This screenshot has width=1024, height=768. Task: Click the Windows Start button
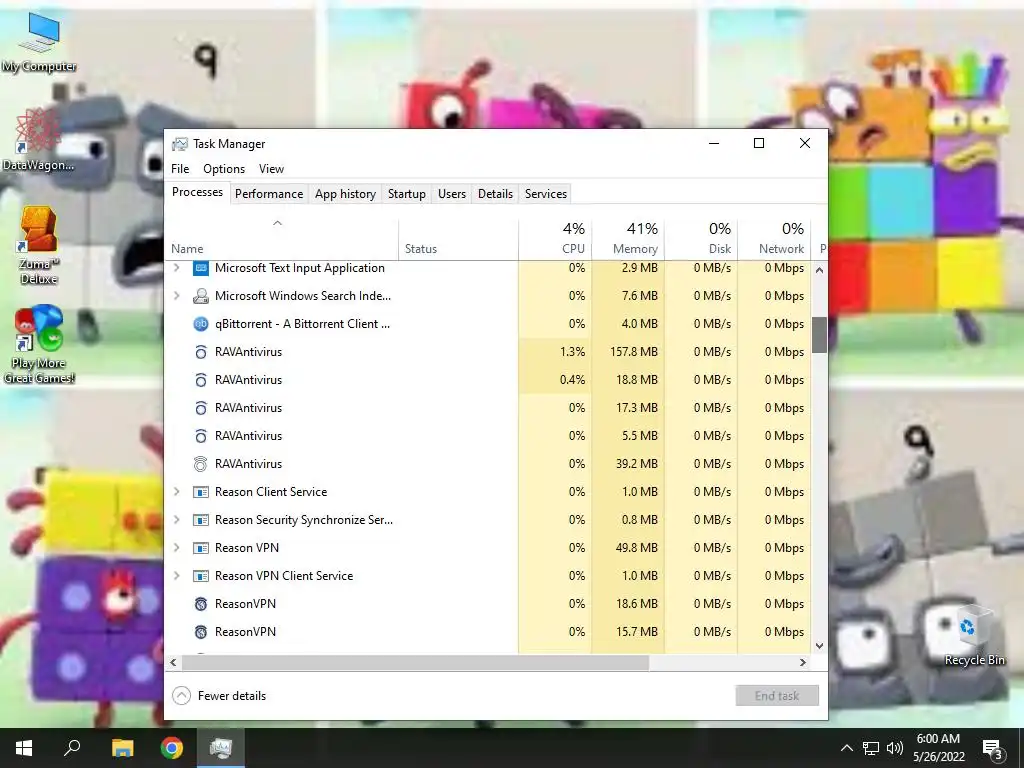pos(24,748)
